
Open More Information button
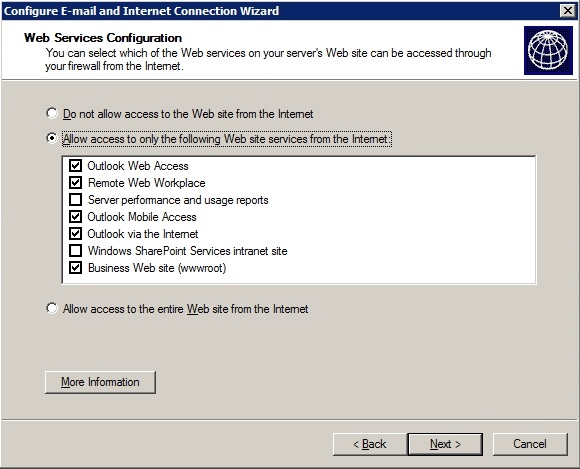(x=100, y=382)
